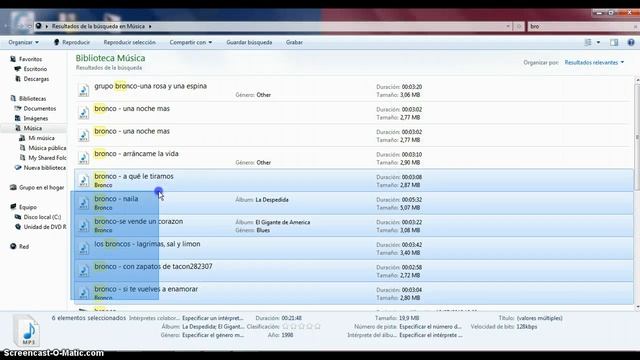Click album value 'El Gigante de America'

coord(283,222)
